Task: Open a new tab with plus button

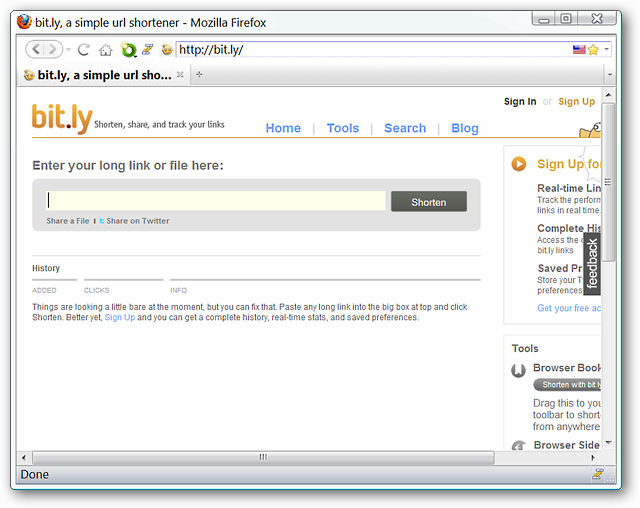Action: 199,74
